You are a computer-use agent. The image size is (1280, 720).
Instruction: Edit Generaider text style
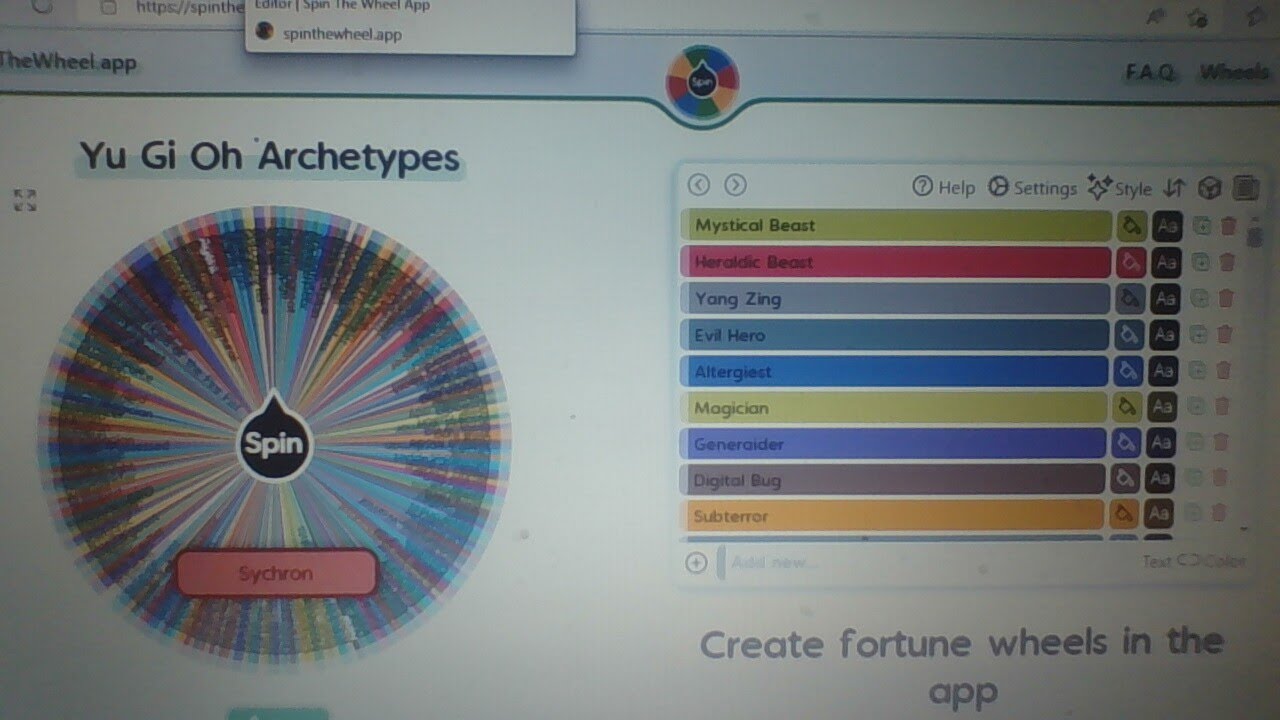1161,443
